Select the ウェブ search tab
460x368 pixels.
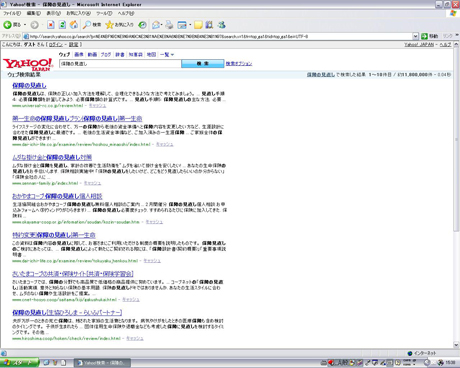click(64, 54)
